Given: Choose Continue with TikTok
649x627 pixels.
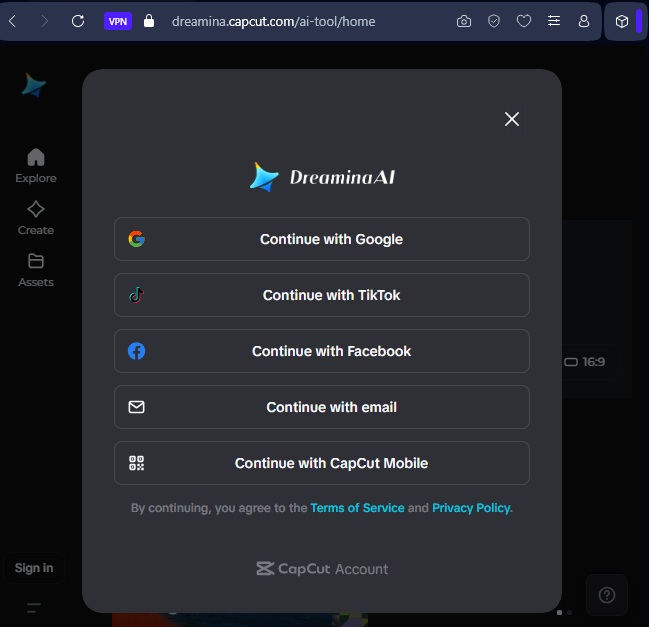Looking at the screenshot, I should [321, 295].
